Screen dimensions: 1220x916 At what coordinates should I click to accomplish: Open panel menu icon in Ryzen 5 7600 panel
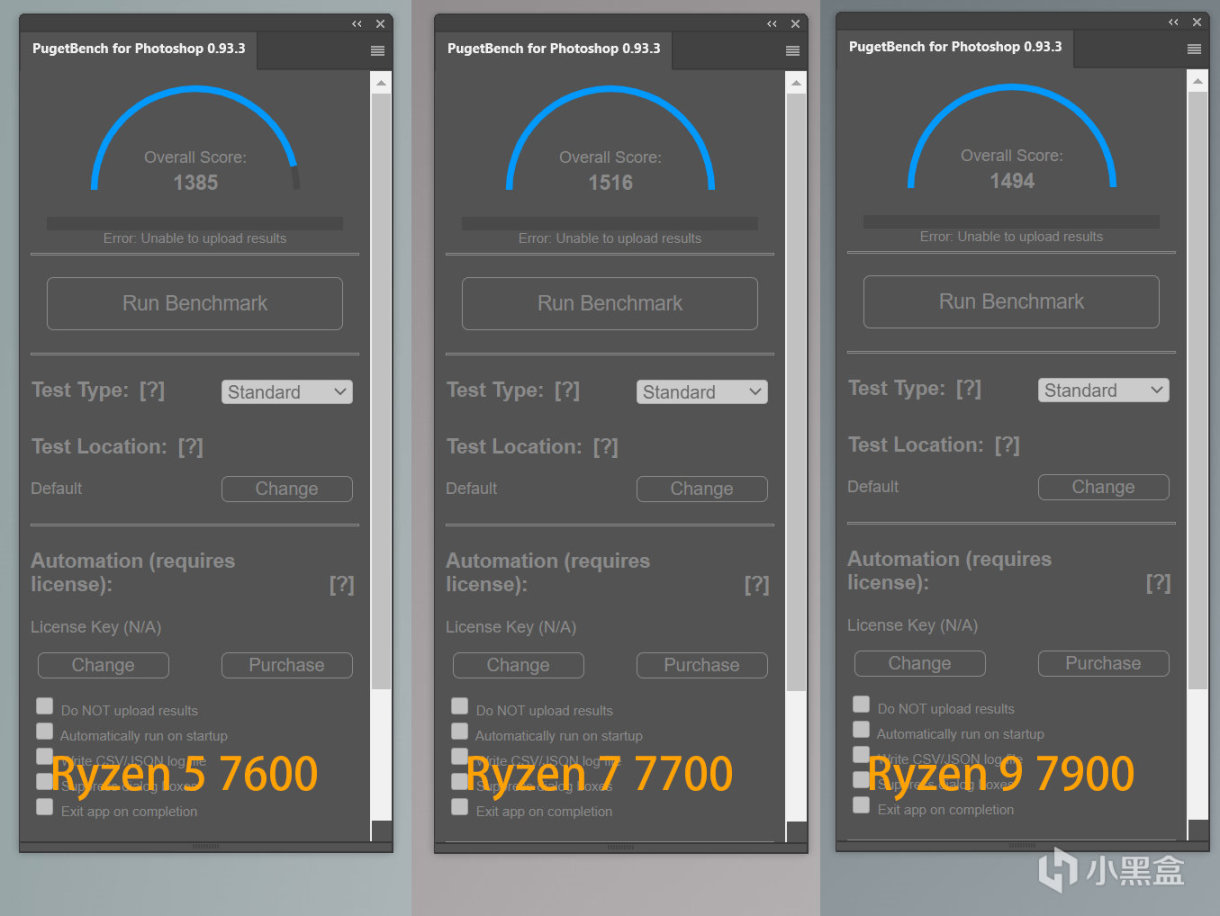pos(378,51)
